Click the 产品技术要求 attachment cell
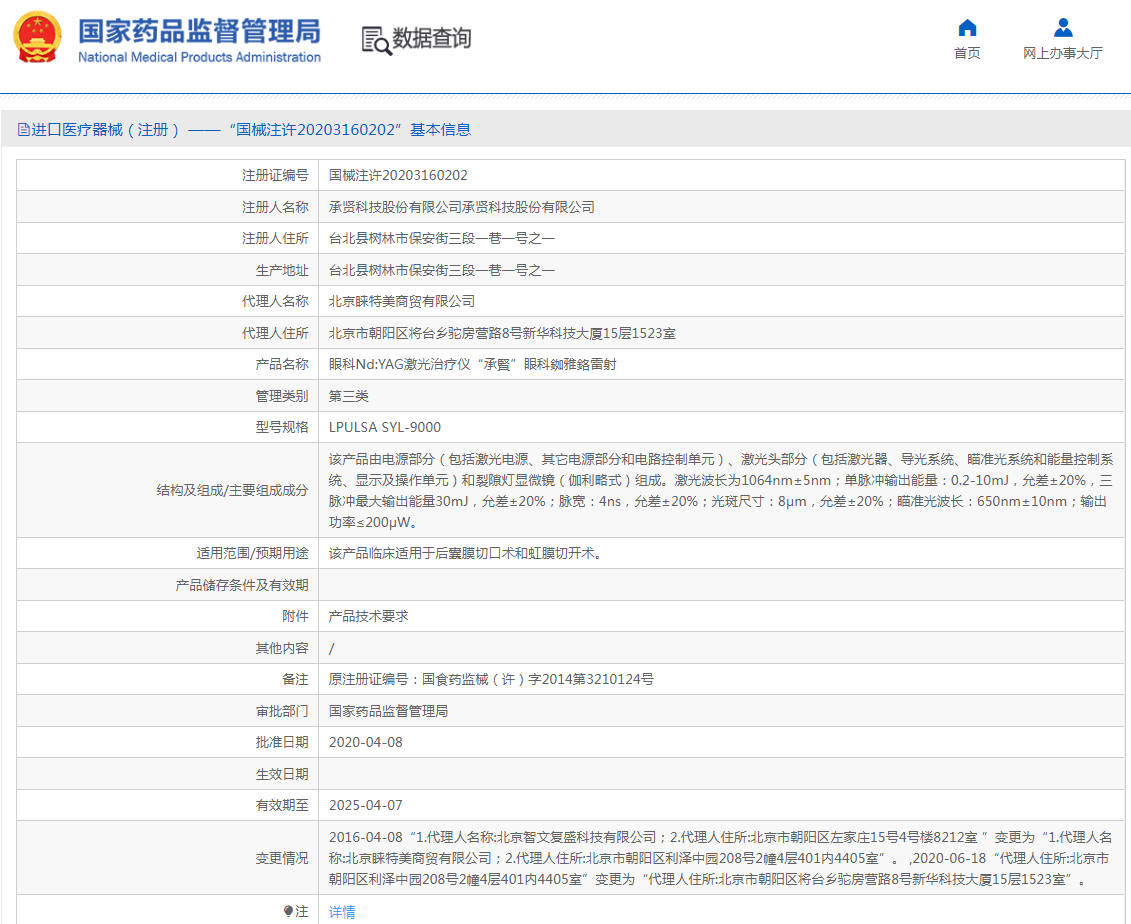The image size is (1131, 924). [369, 616]
